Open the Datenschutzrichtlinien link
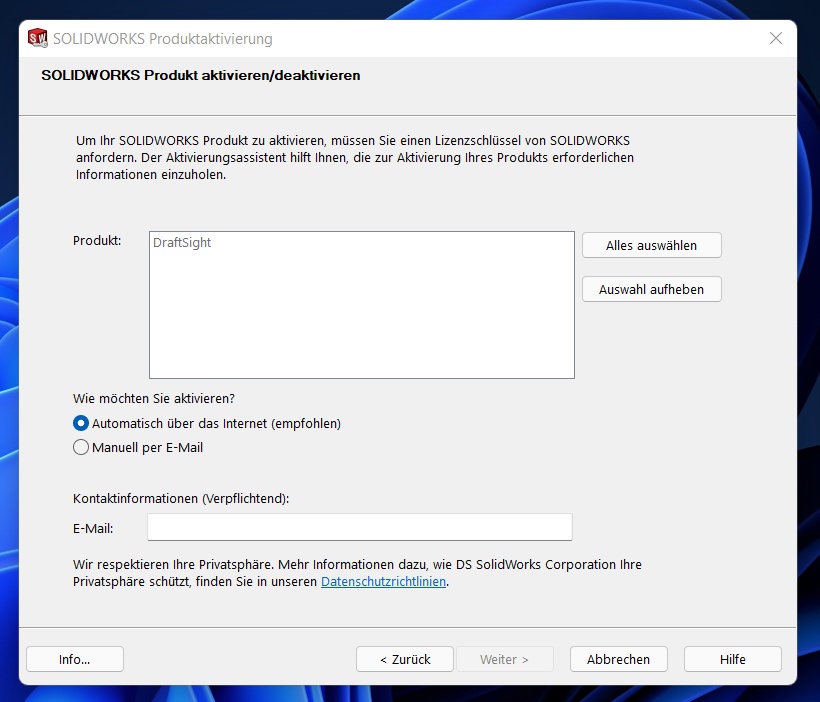The height and width of the screenshot is (702, 820). coord(383,581)
